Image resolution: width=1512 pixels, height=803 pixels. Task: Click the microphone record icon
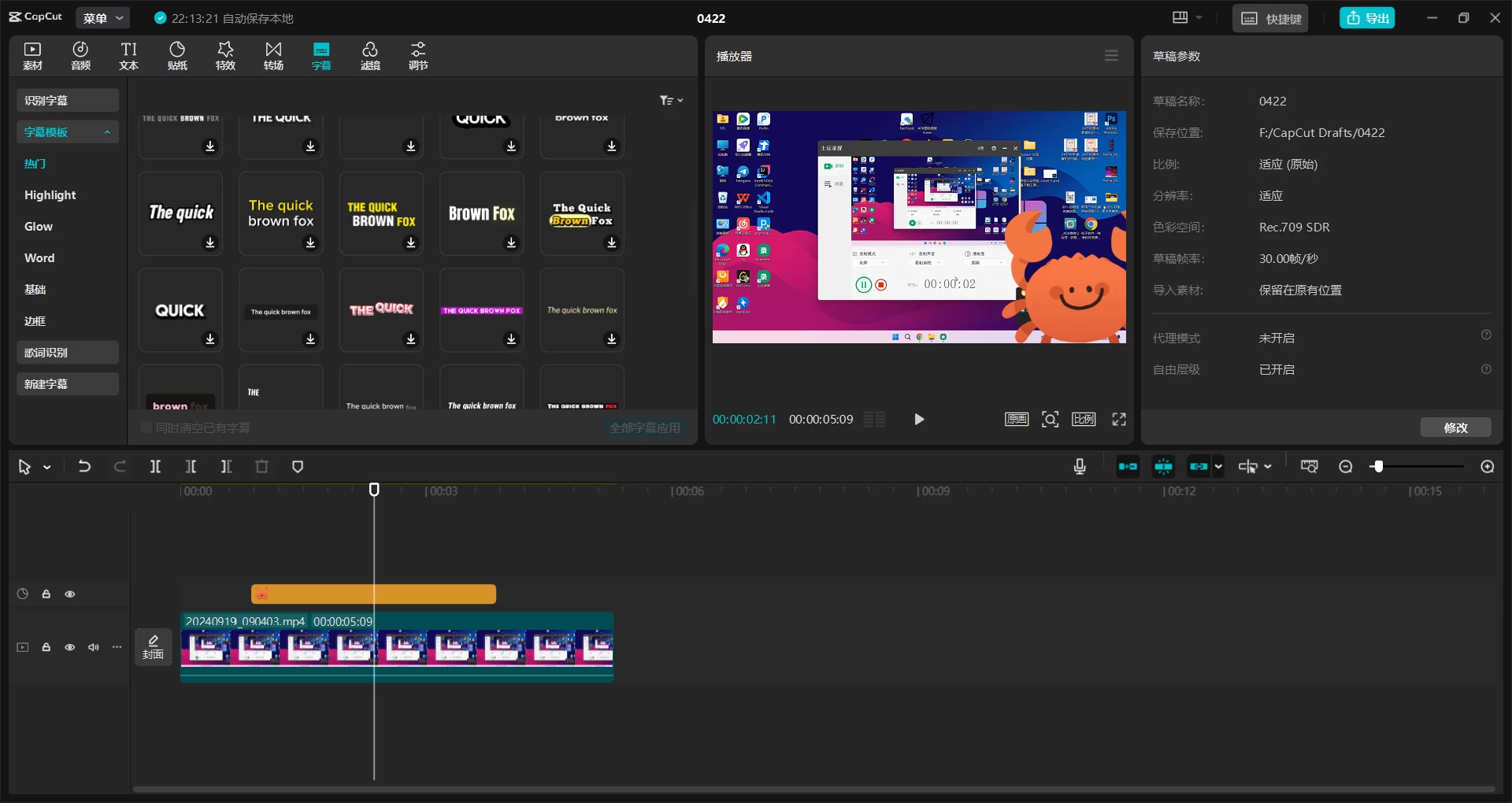pos(1080,467)
